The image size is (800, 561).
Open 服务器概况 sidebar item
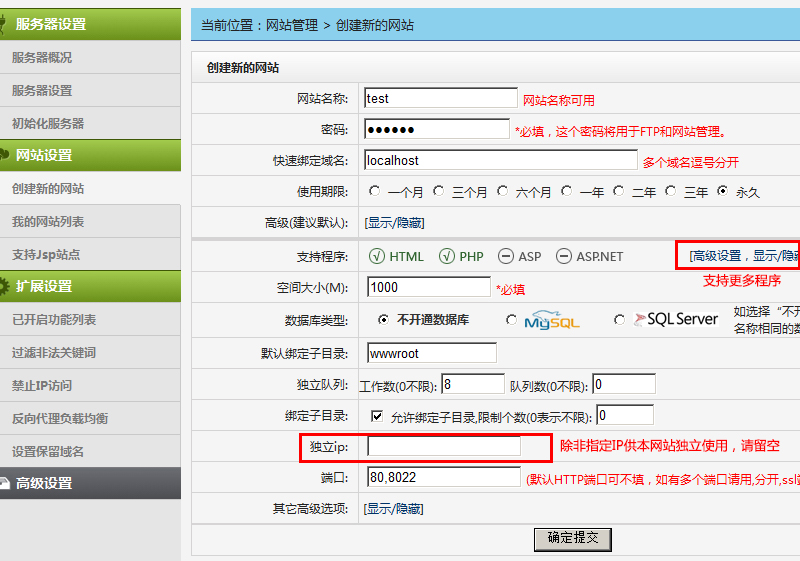(x=42, y=58)
